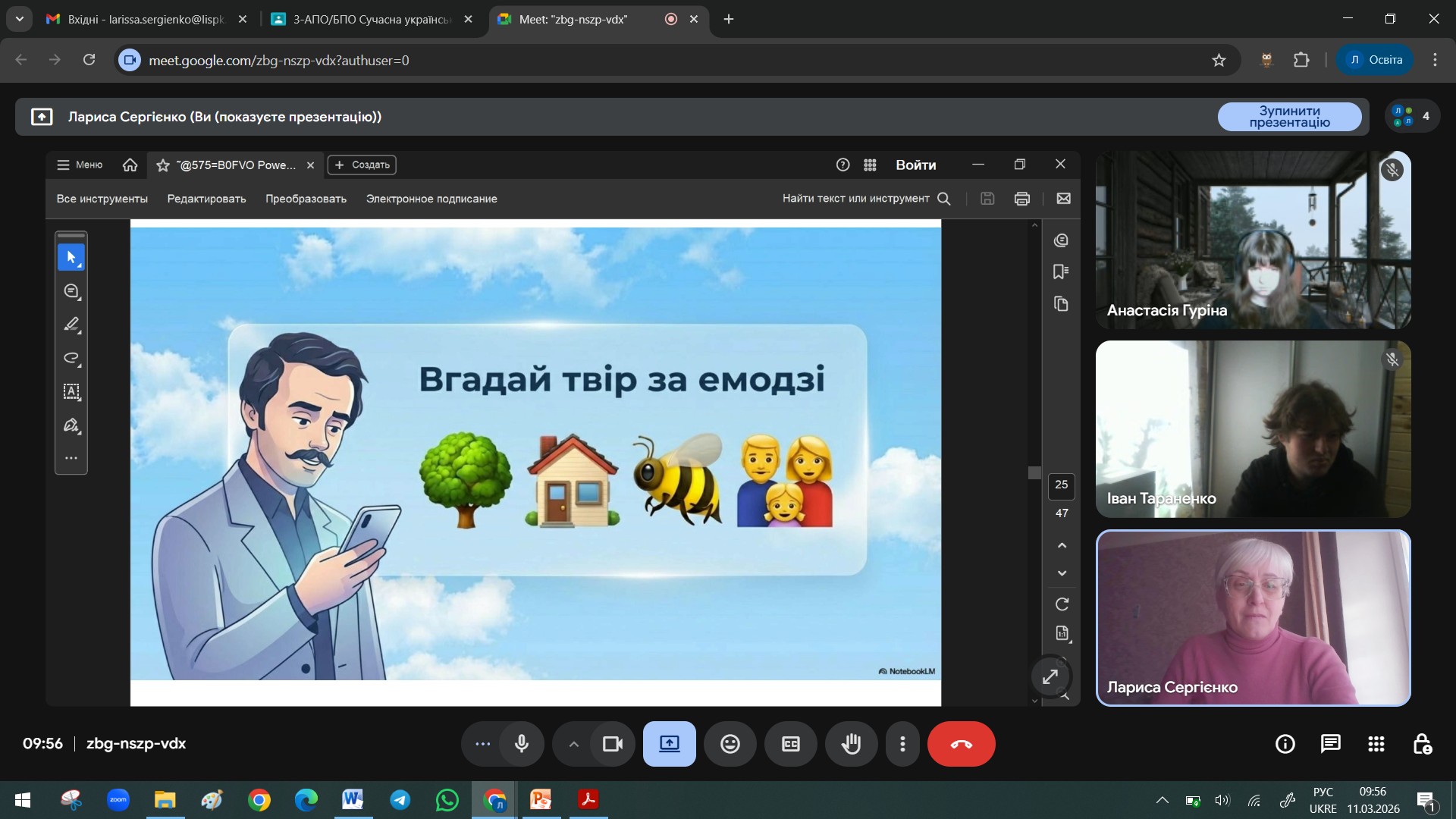1456x819 pixels.
Task: Mute the microphone in Meet
Action: point(522,744)
